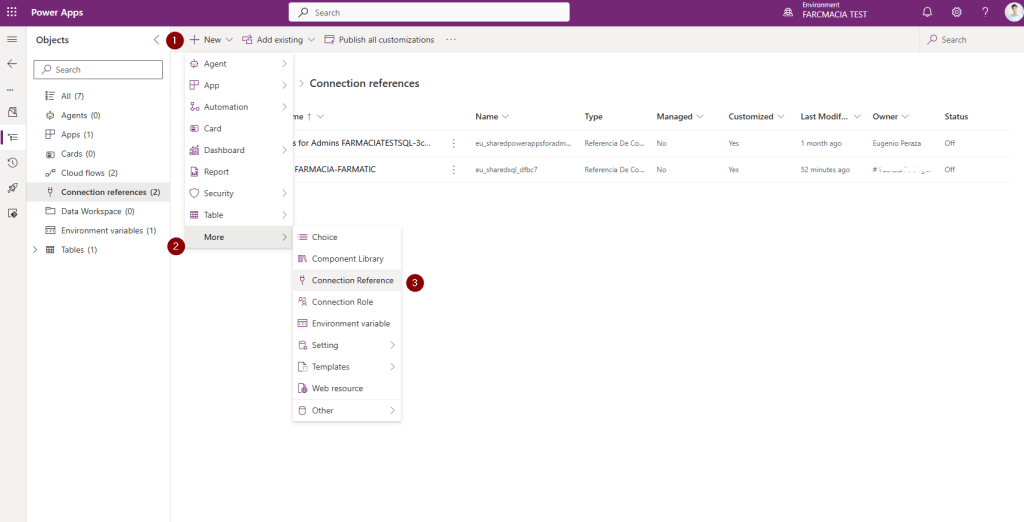Screen dimensions: 1024x522
Task: Click the back arrow in left rail
Action: [x=12, y=63]
